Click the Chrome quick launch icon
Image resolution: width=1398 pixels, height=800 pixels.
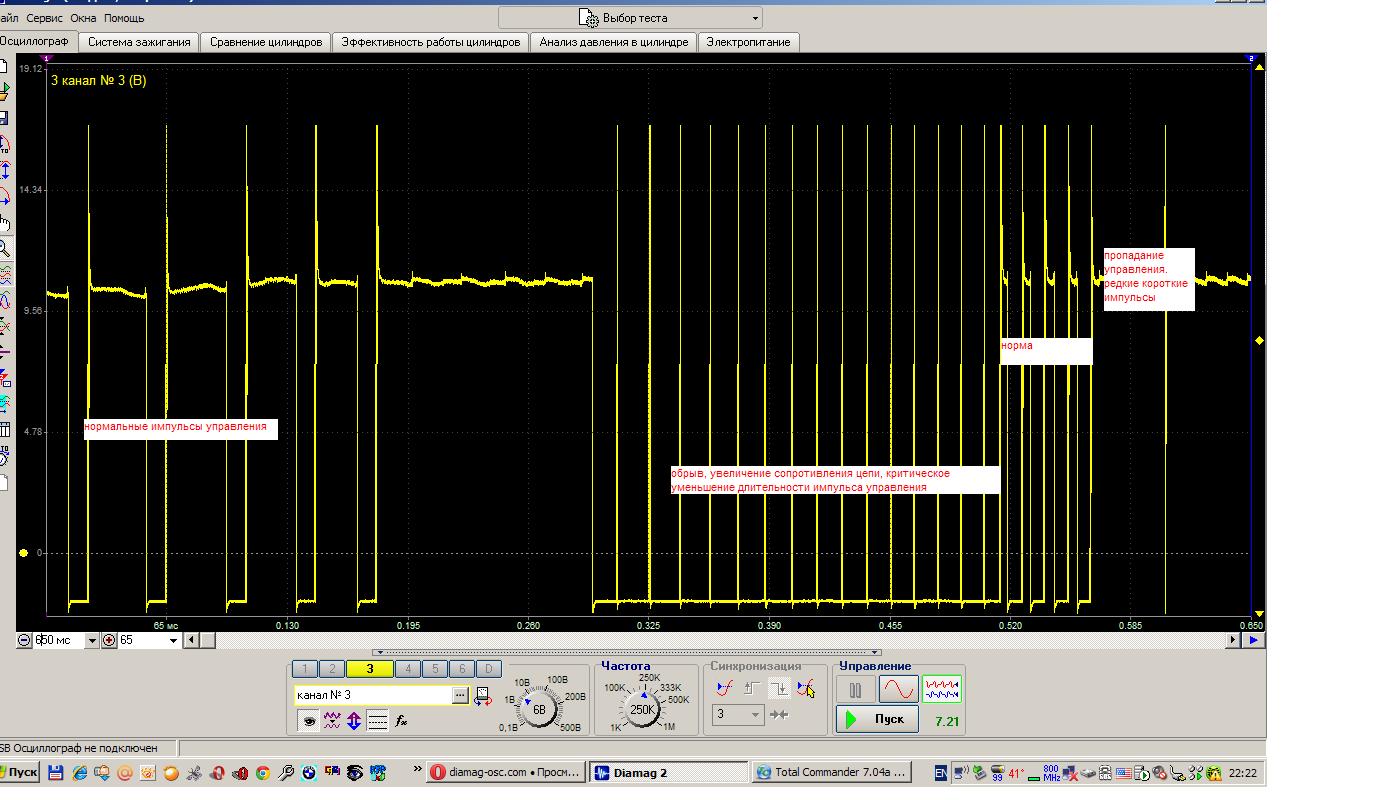coord(263,772)
